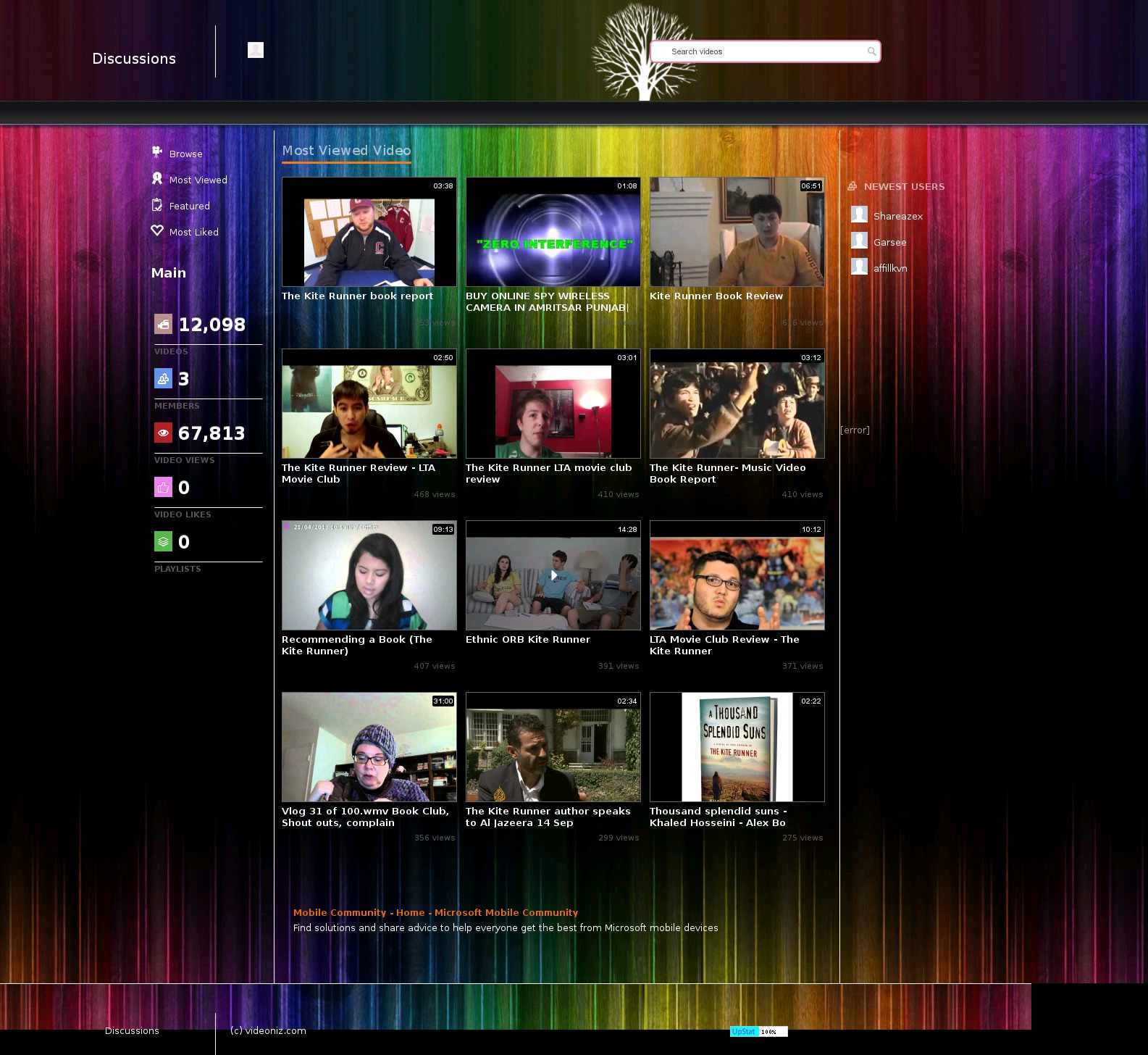Open the Garsee user profile link
1148x1055 pixels.
889,242
